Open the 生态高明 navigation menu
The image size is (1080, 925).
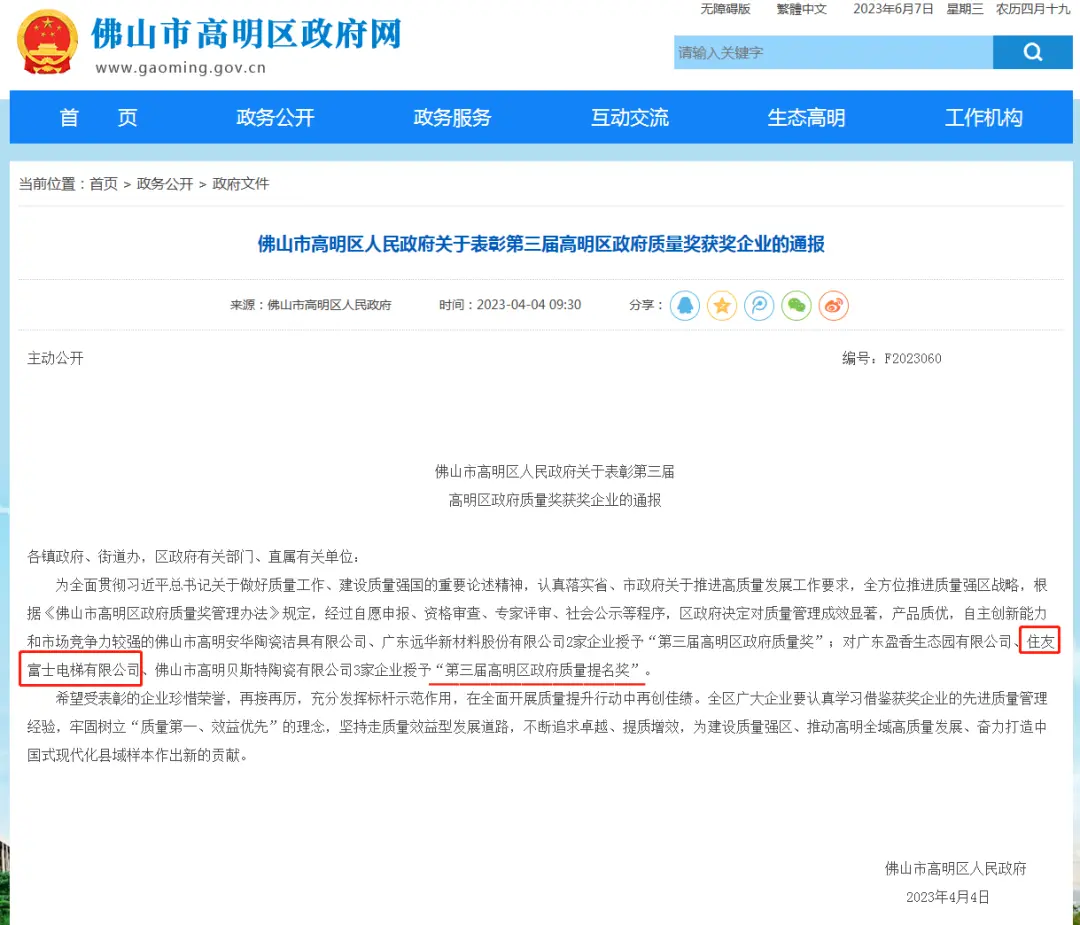(x=806, y=117)
